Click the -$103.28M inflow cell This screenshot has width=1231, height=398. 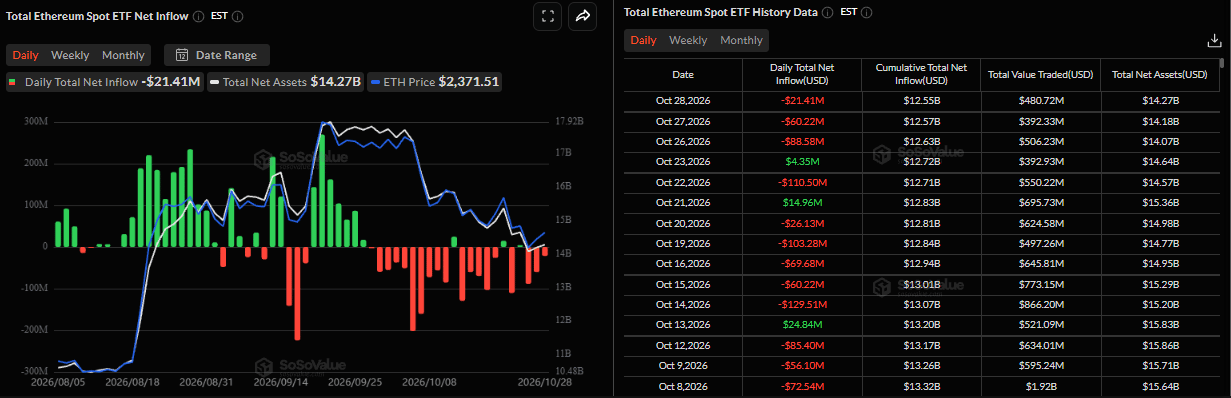point(802,243)
